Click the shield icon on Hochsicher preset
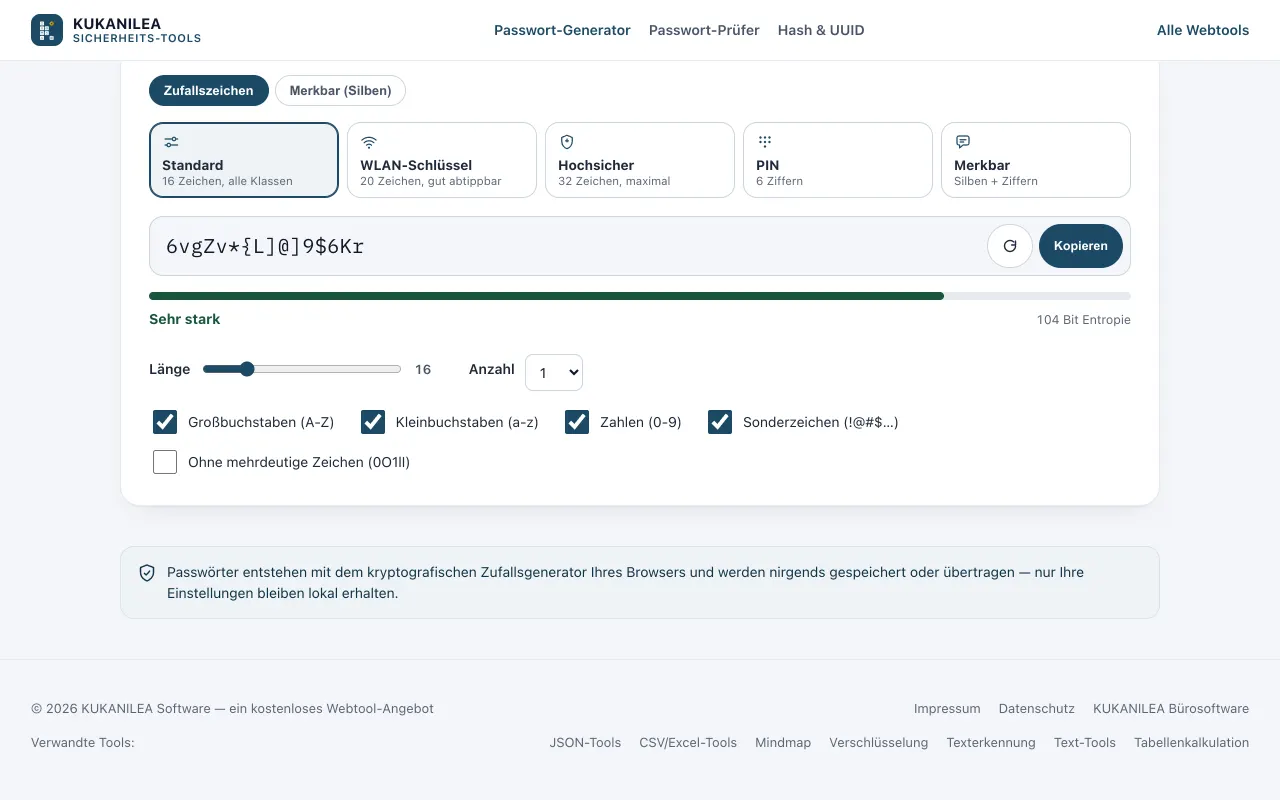 (567, 142)
